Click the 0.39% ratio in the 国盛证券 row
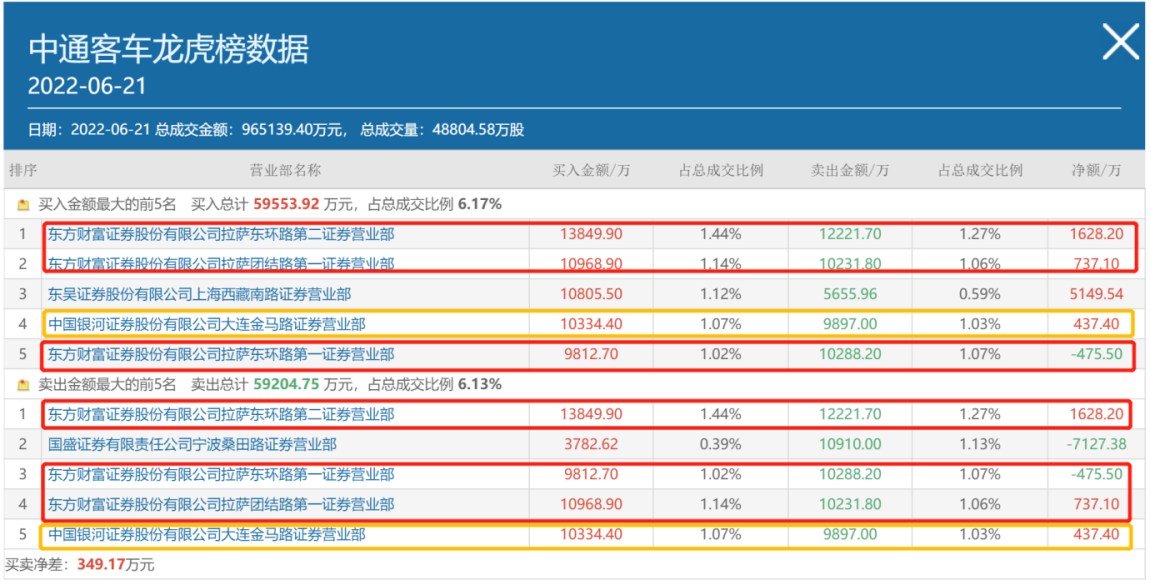 [x=721, y=444]
